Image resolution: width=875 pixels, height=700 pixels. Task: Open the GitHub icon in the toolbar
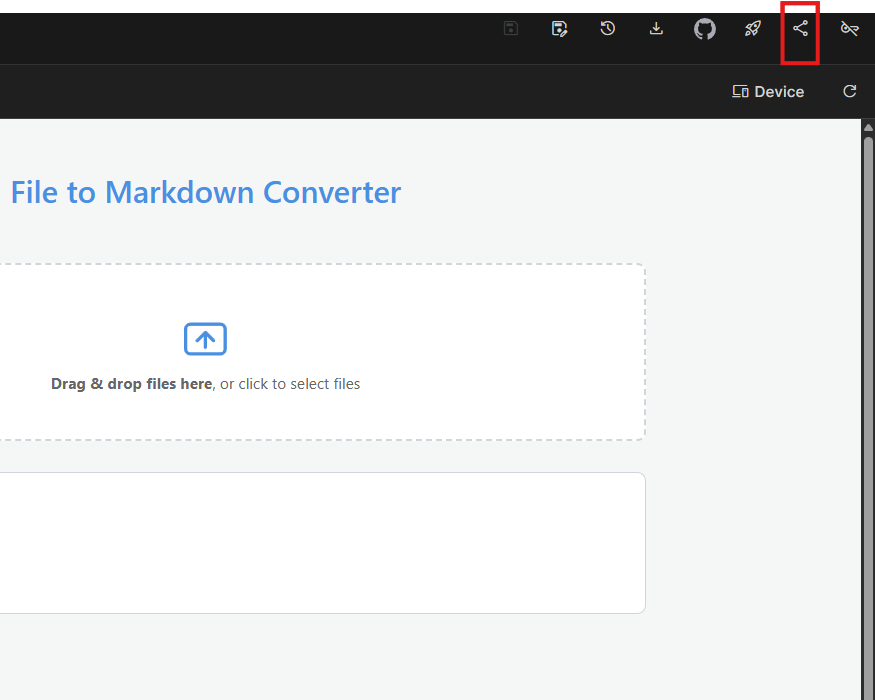[x=705, y=29]
